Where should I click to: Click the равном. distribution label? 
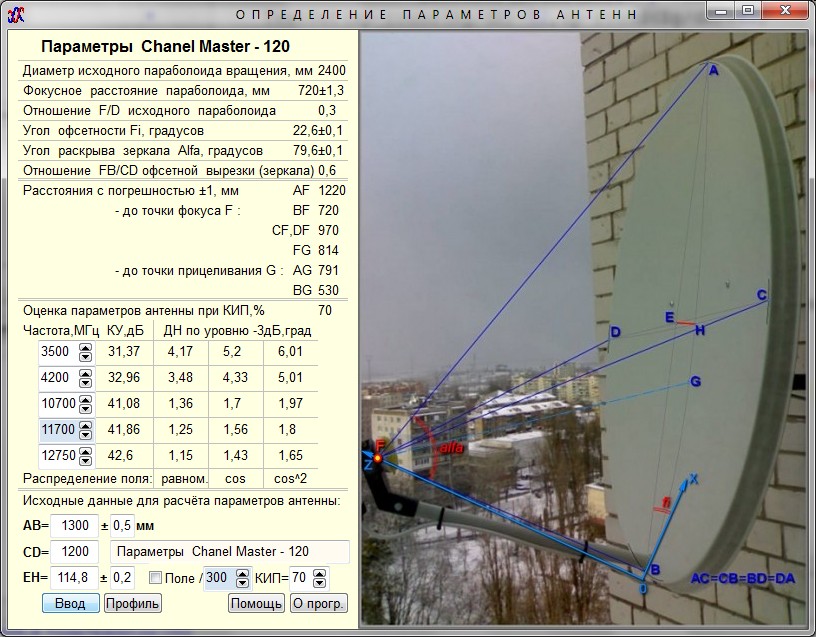point(184,479)
